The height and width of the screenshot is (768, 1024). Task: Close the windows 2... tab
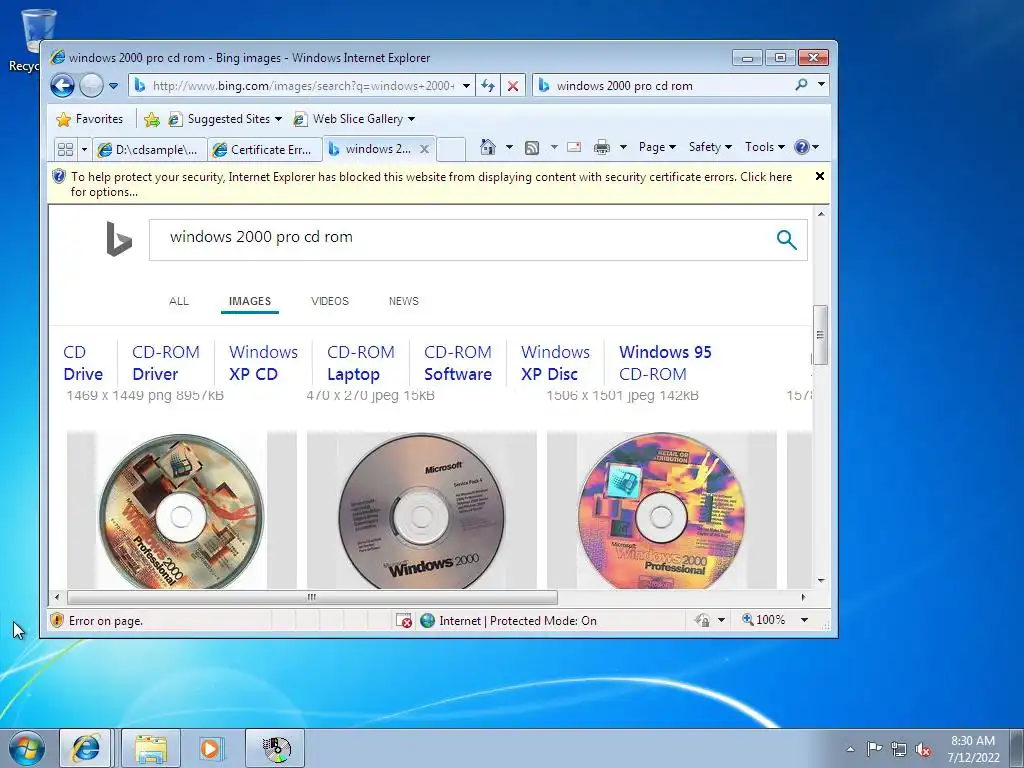[x=424, y=149]
